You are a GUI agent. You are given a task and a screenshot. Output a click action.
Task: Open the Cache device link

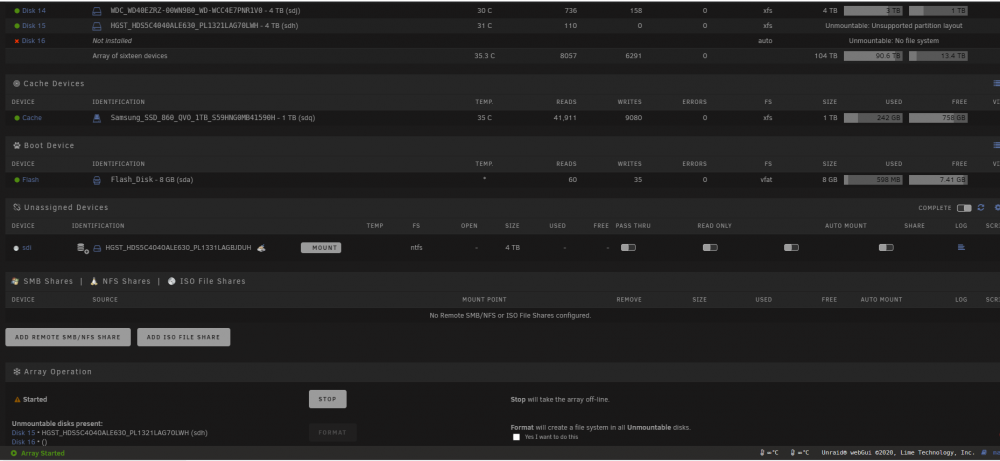(x=32, y=118)
